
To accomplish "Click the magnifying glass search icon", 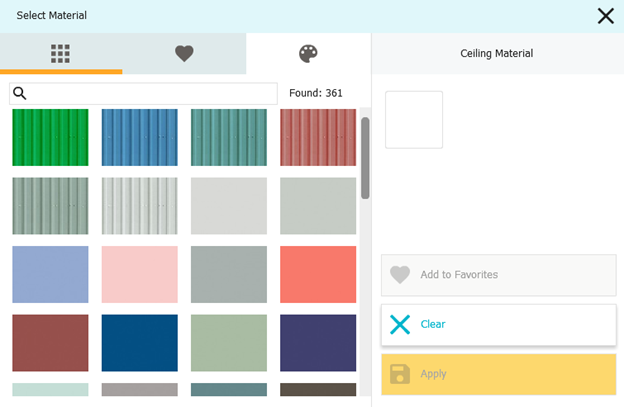I will (x=20, y=93).
